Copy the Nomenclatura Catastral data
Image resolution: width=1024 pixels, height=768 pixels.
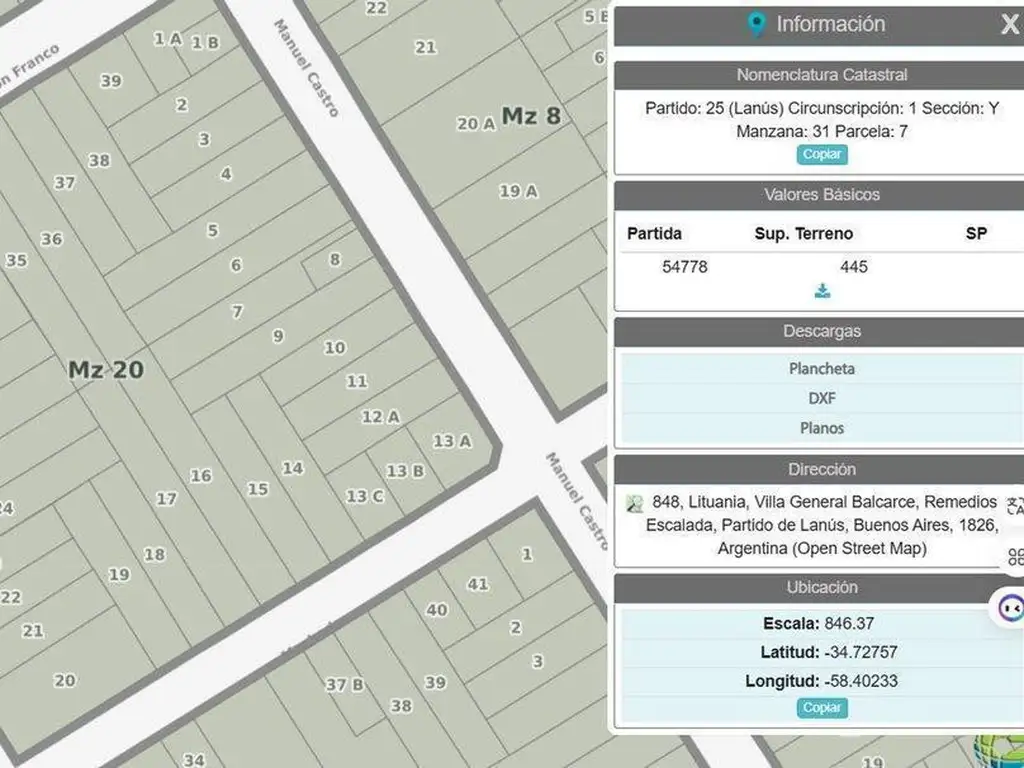822,155
